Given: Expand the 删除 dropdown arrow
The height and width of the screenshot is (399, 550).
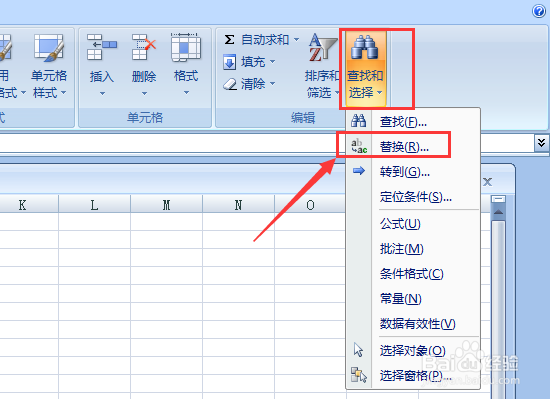Looking at the screenshot, I should (144, 93).
